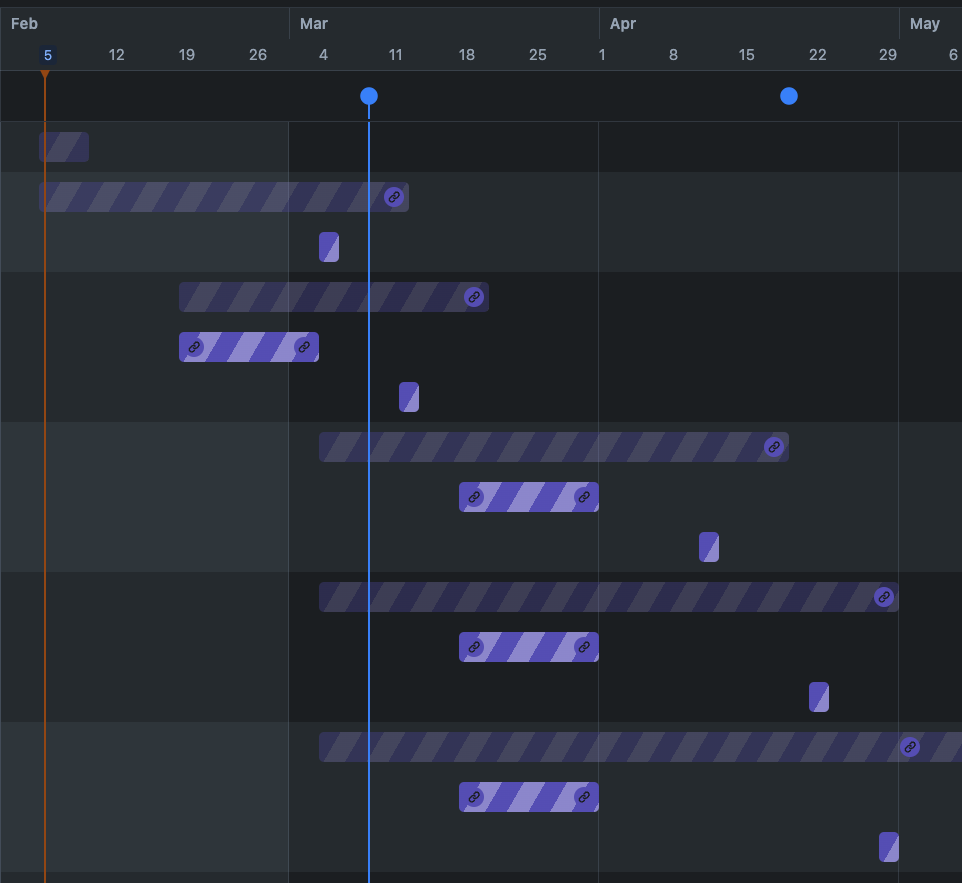Click link icon ending the Feb 5–Mar 12 bar
Screen dimensions: 962x883
click(x=394, y=197)
